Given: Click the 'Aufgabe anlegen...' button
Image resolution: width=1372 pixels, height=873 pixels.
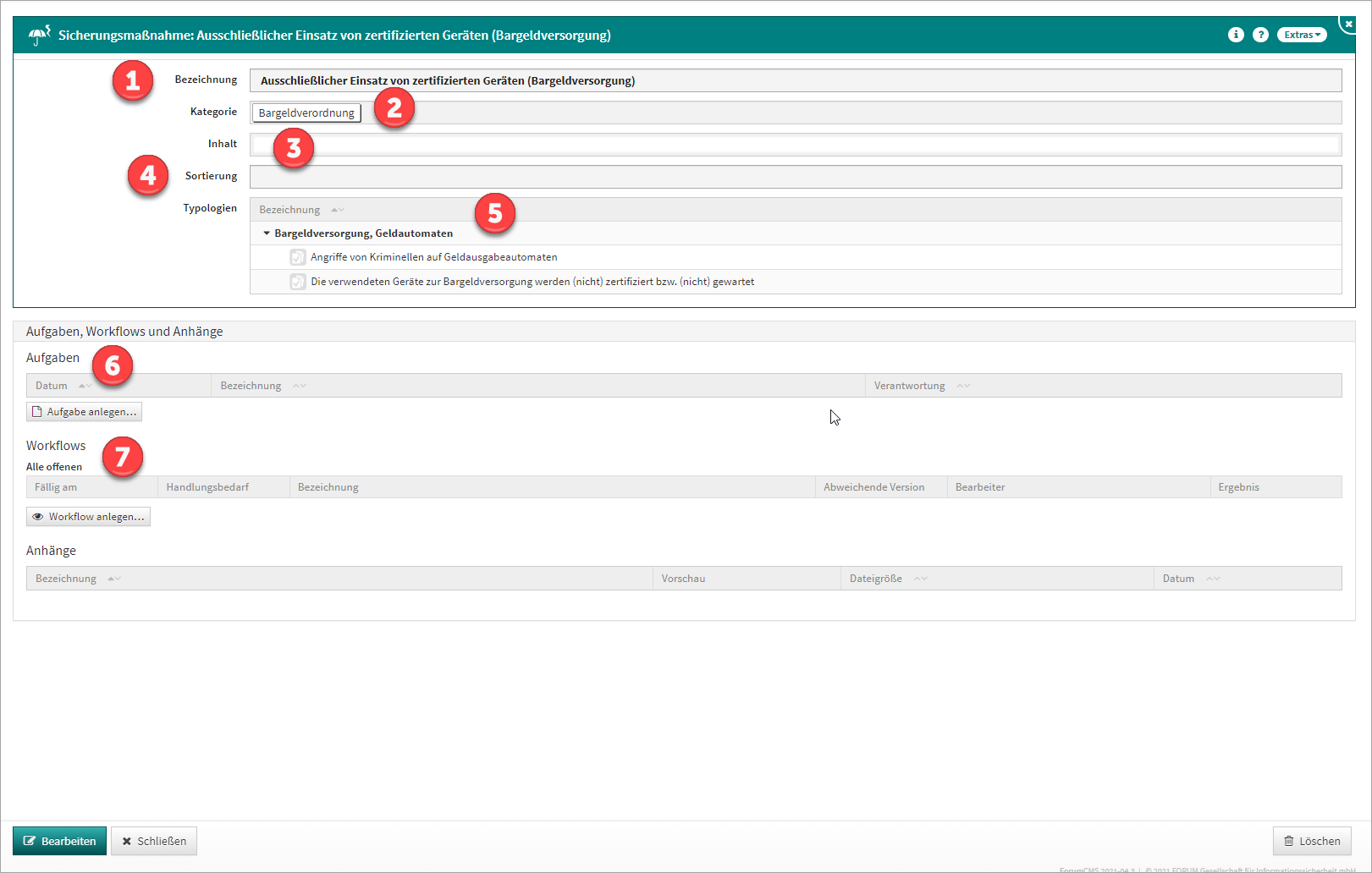Looking at the screenshot, I should click(x=84, y=412).
